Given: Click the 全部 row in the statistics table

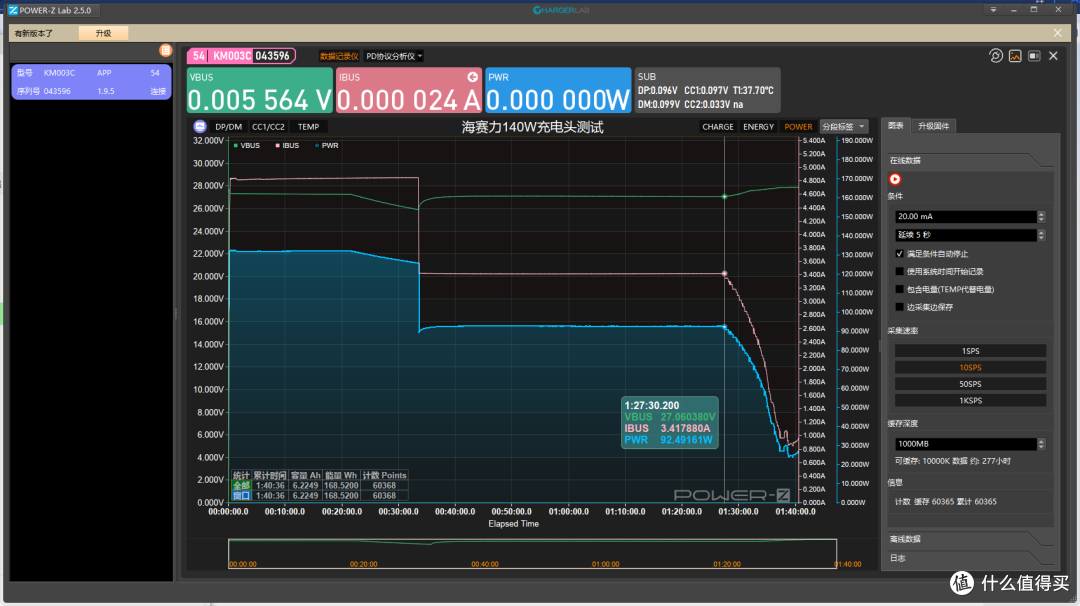Looking at the screenshot, I should (x=320, y=485).
